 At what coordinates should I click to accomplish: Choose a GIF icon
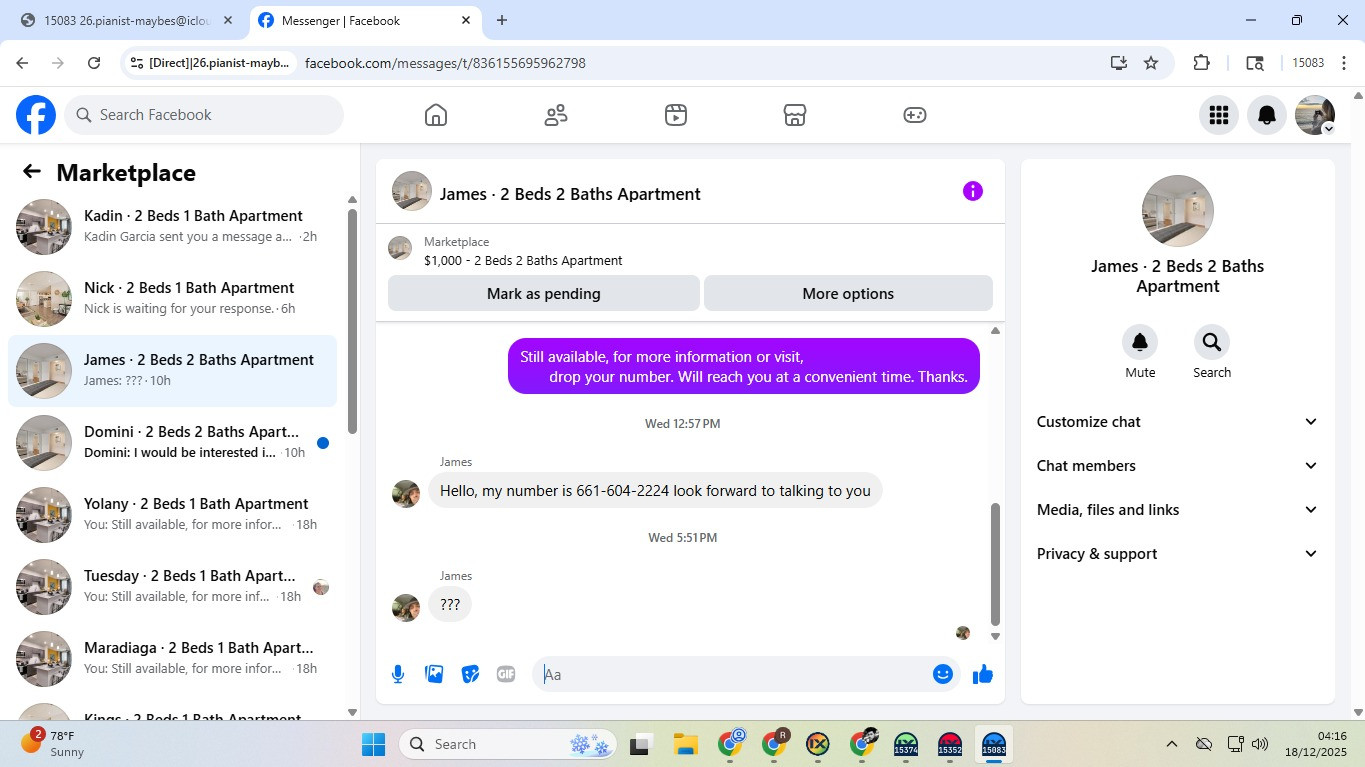coord(506,674)
